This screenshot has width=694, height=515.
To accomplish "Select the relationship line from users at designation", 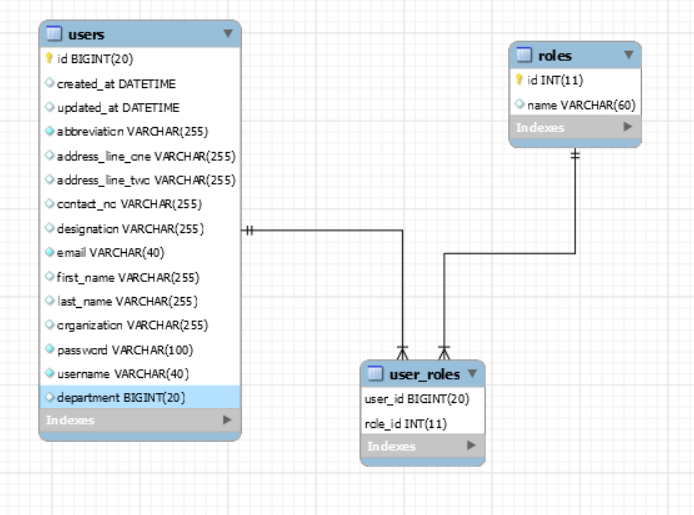I will 320,230.
